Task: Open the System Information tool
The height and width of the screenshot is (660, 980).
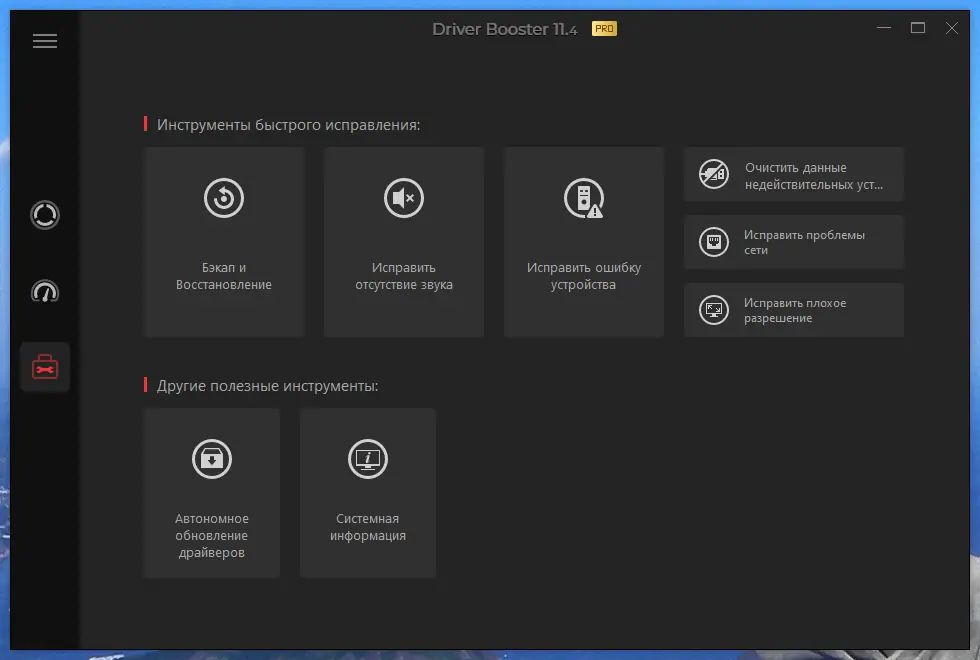Action: click(367, 492)
